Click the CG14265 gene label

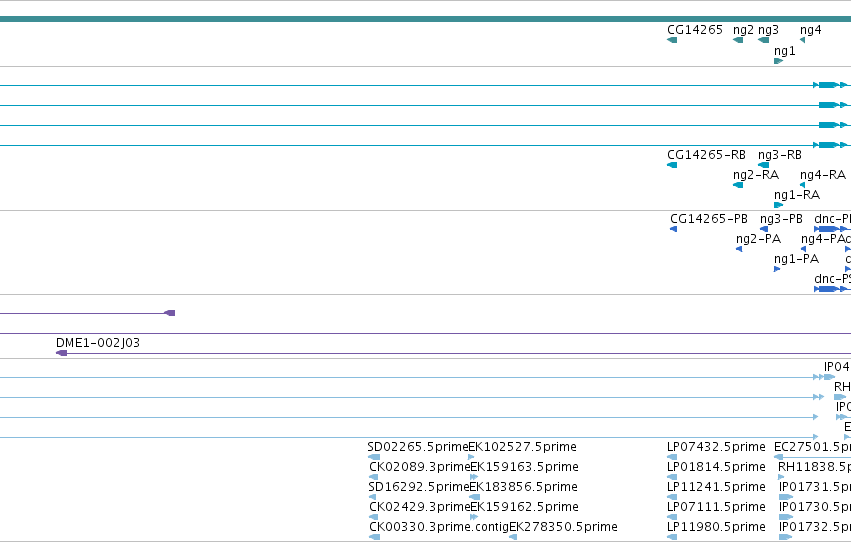point(695,30)
